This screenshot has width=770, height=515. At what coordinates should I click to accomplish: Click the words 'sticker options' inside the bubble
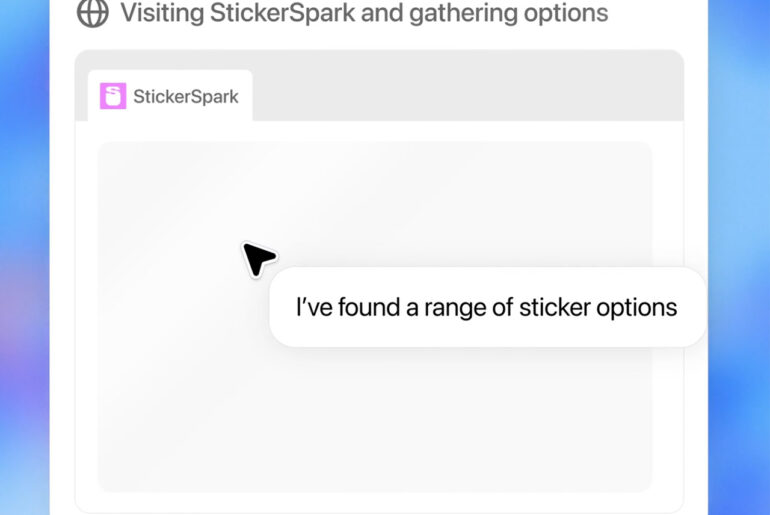[598, 308]
